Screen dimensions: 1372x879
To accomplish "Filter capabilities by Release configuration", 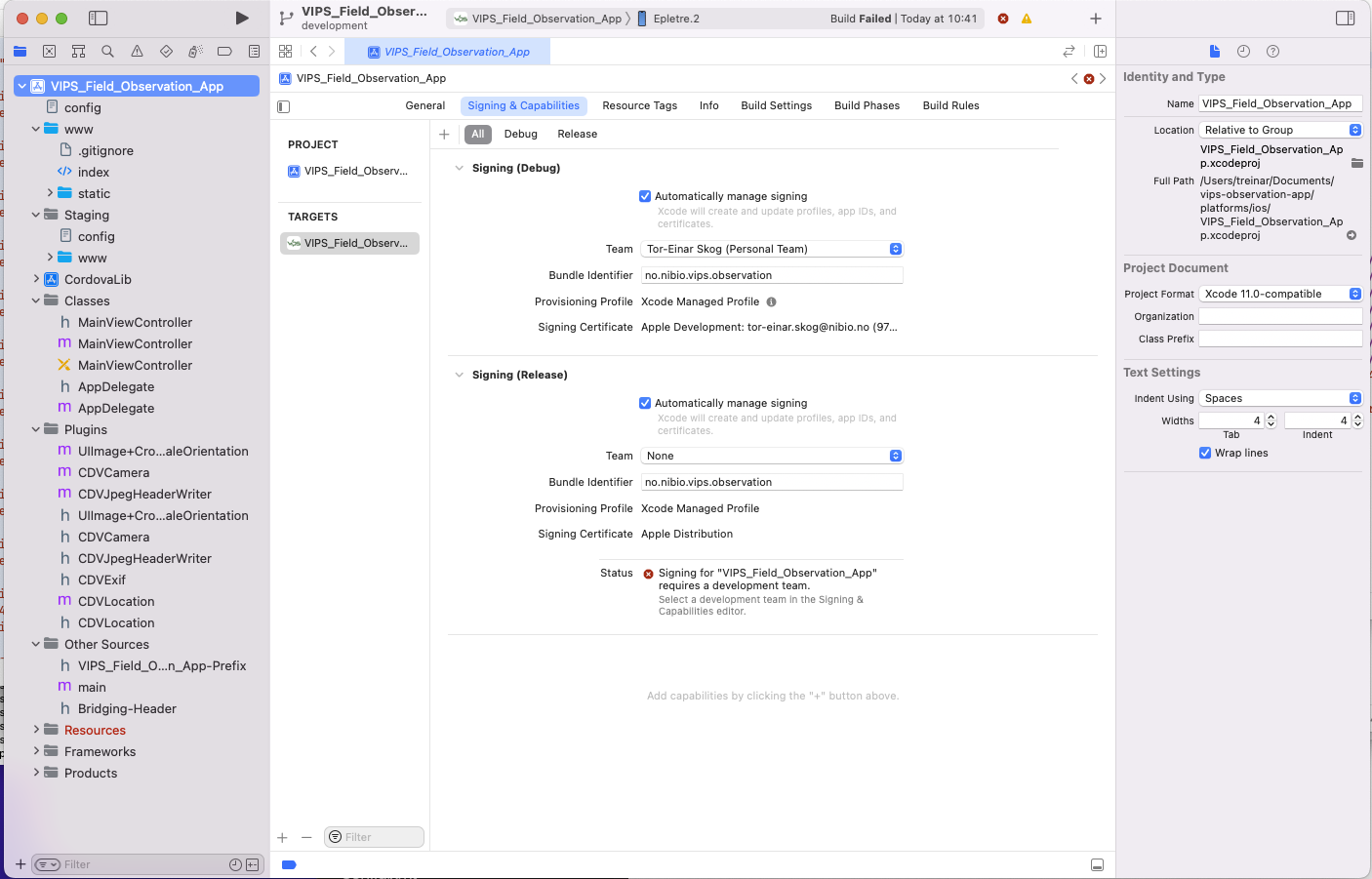I will pos(578,134).
